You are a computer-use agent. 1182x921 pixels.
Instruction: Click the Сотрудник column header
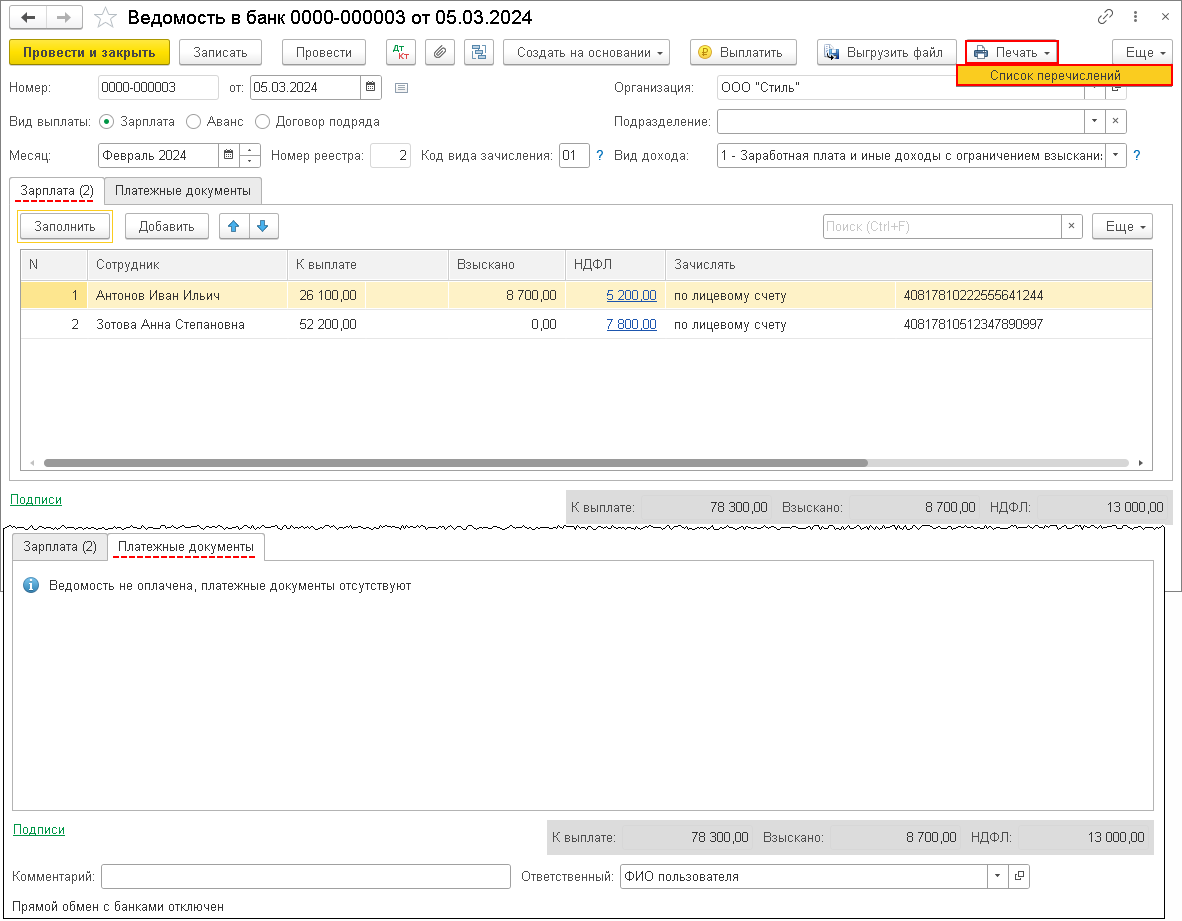tap(187, 265)
